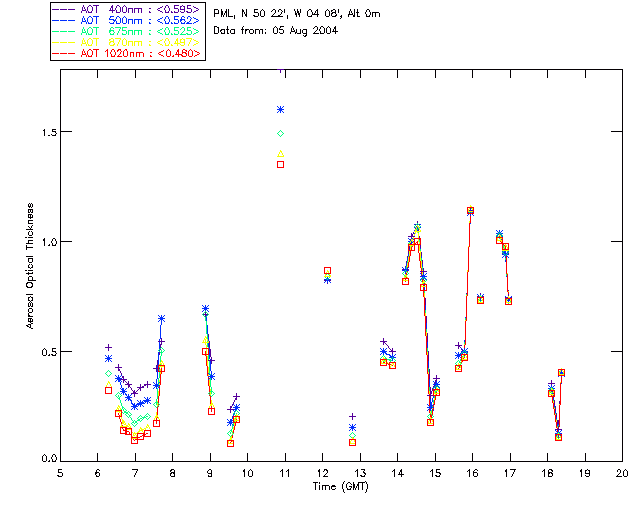
Task: Click the 5 tick label on time axis
Action: [60, 473]
